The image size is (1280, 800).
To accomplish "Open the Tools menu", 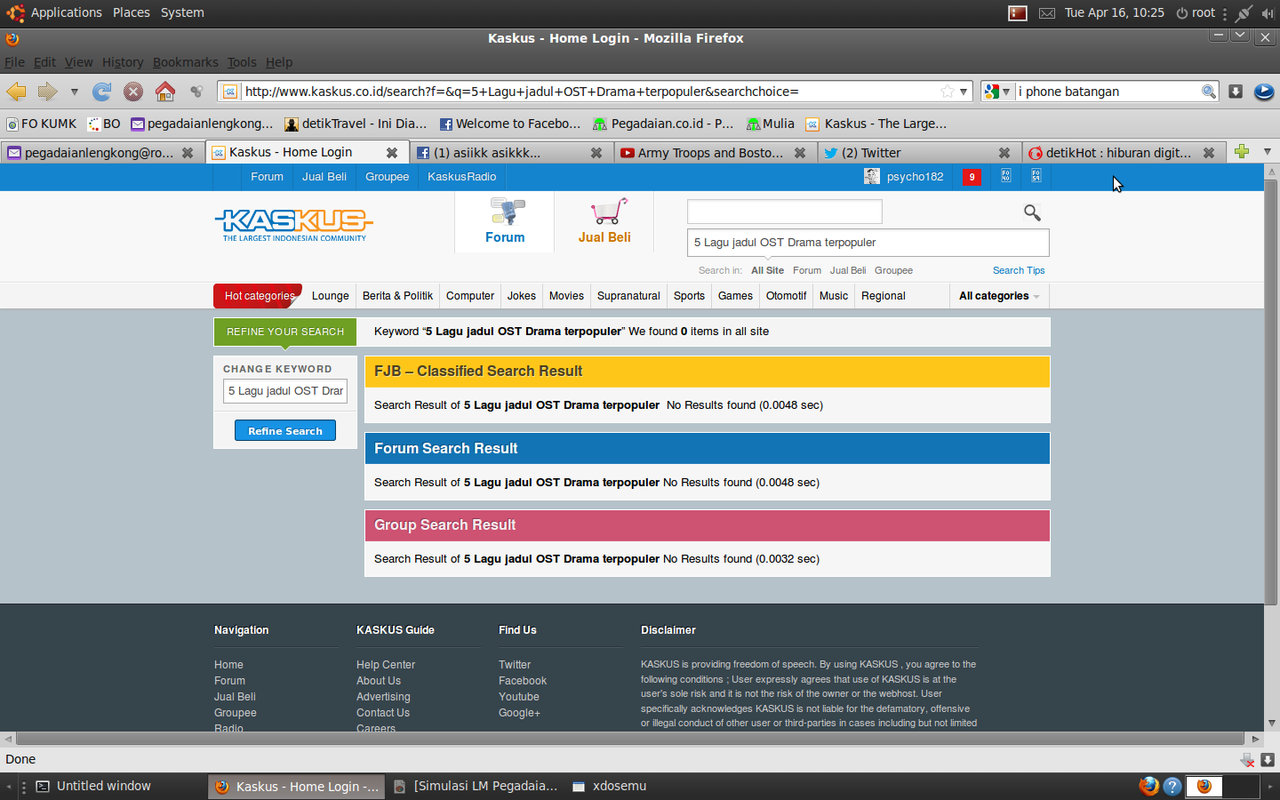I will click(x=241, y=62).
